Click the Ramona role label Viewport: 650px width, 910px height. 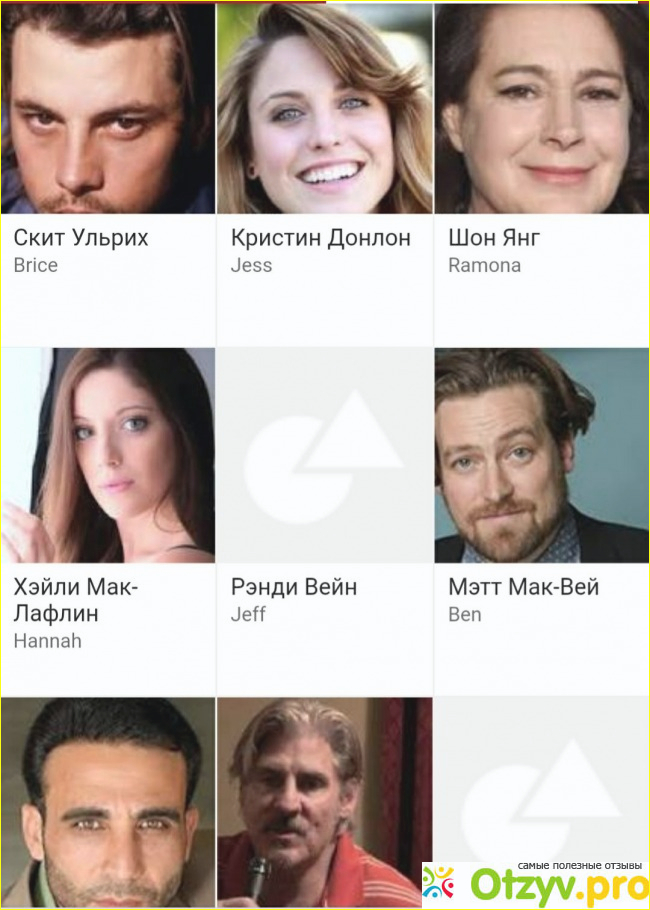click(x=485, y=265)
